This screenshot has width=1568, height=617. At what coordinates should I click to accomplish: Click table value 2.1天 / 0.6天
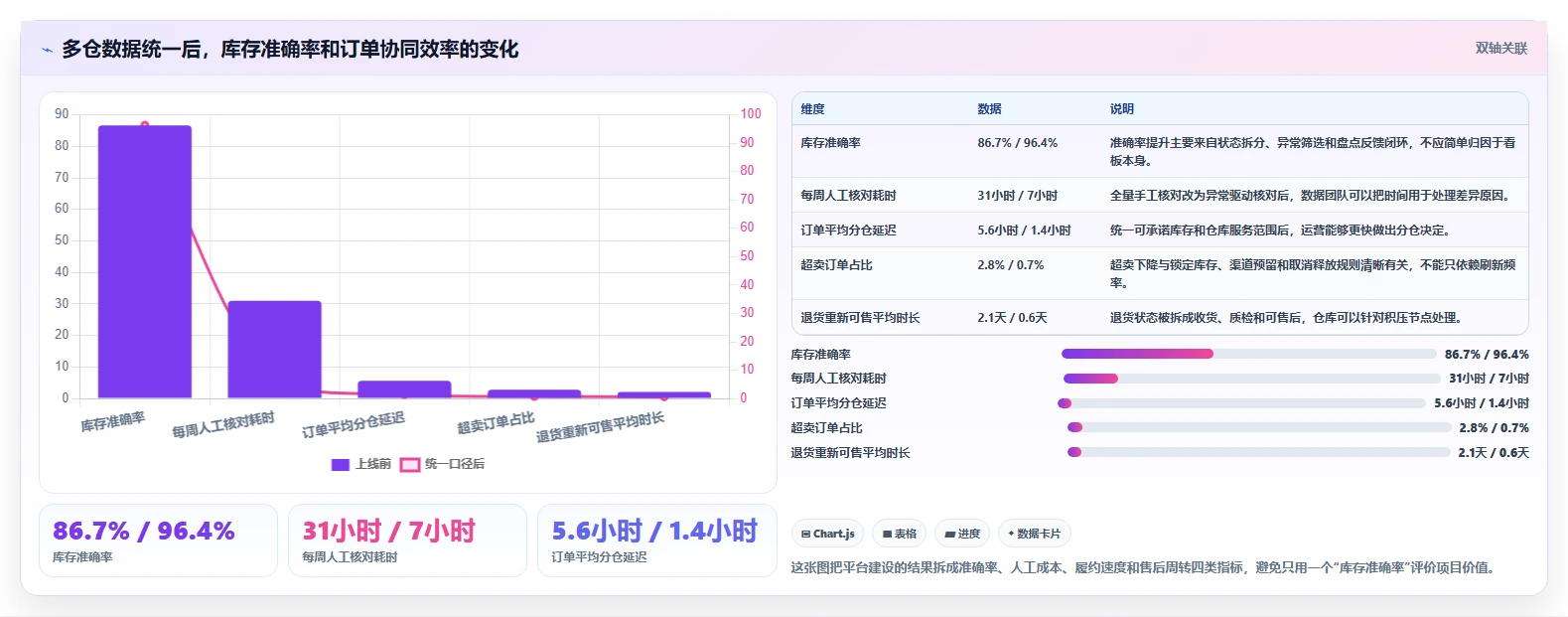click(1012, 318)
